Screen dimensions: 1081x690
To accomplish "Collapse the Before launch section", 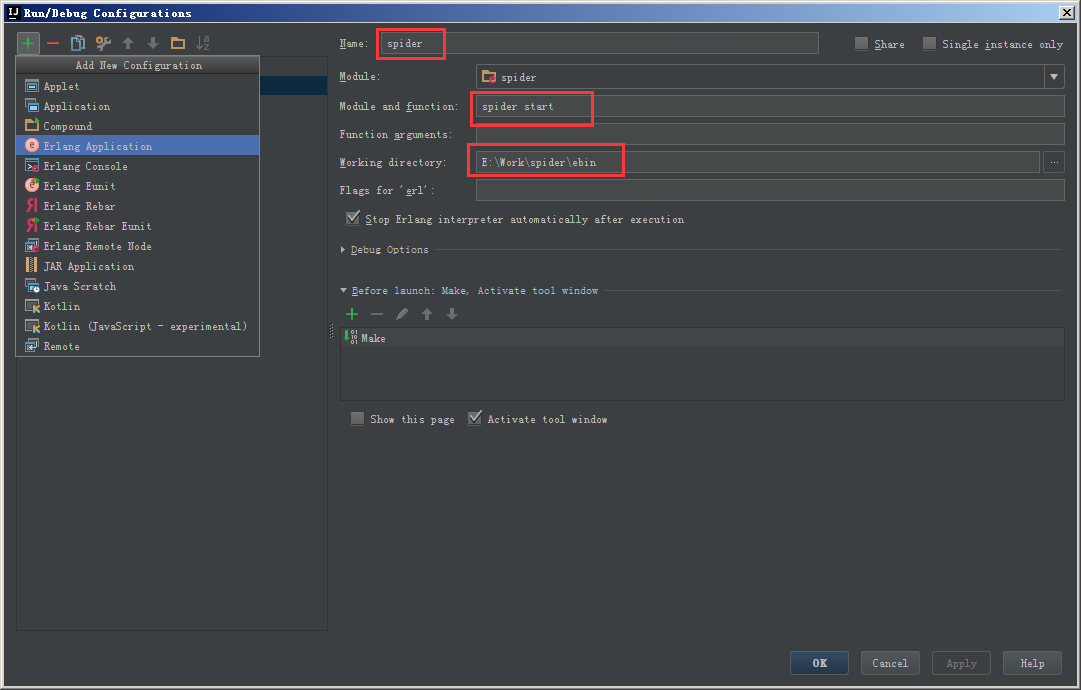I will click(344, 290).
